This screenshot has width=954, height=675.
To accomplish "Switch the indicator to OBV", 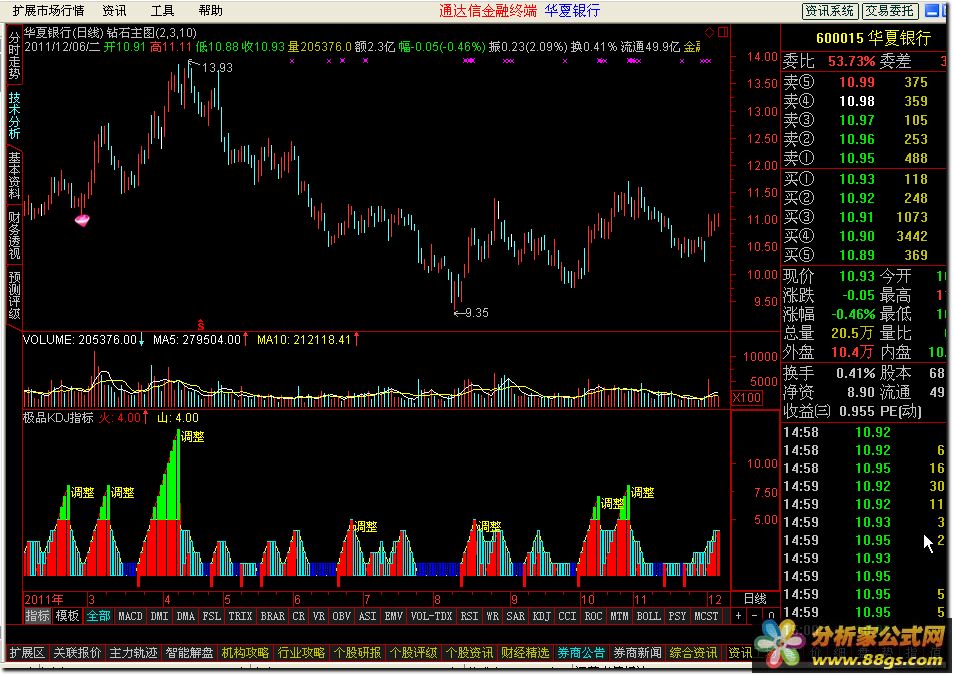I will coord(342,616).
